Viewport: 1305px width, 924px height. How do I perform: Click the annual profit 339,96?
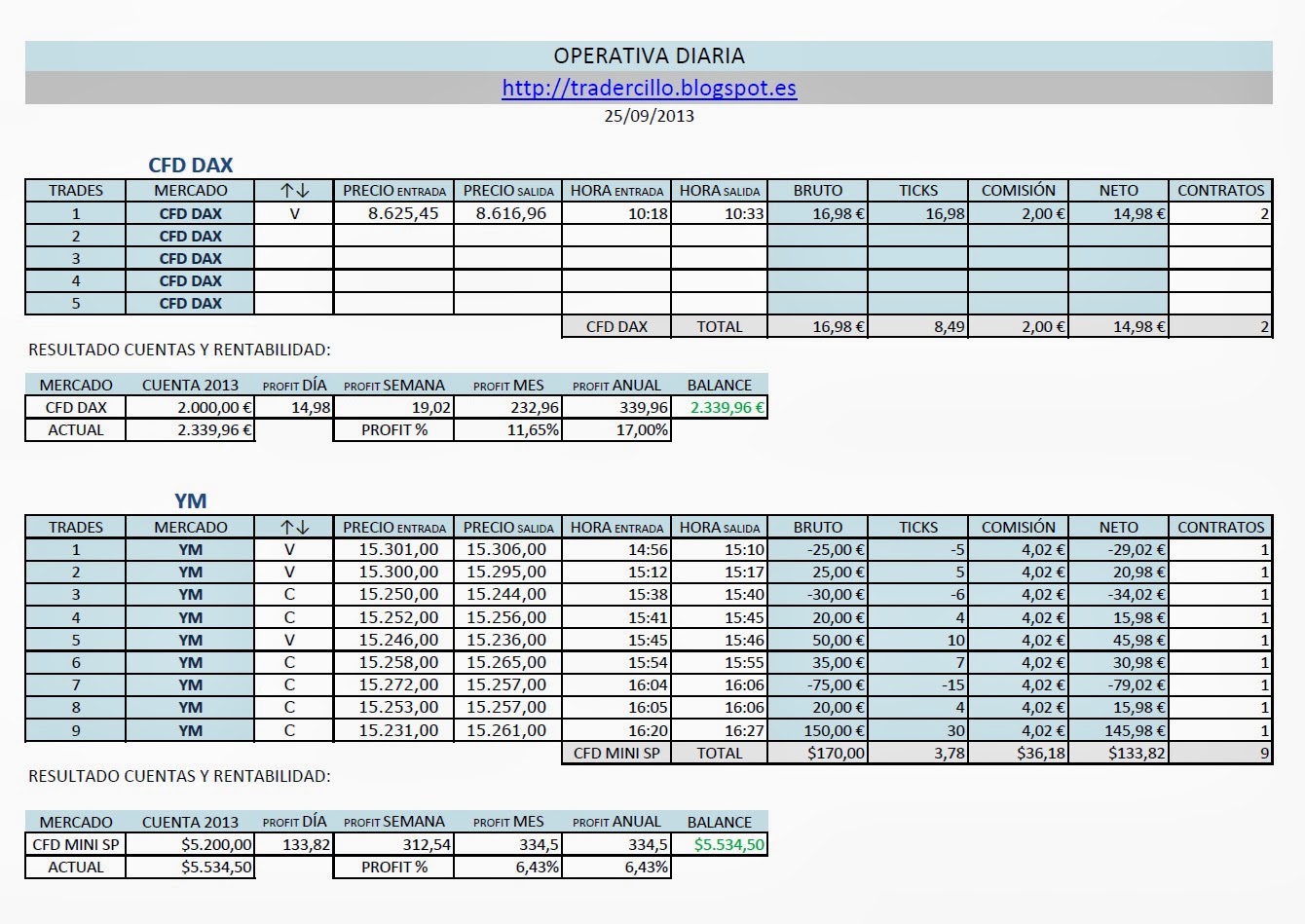(644, 407)
